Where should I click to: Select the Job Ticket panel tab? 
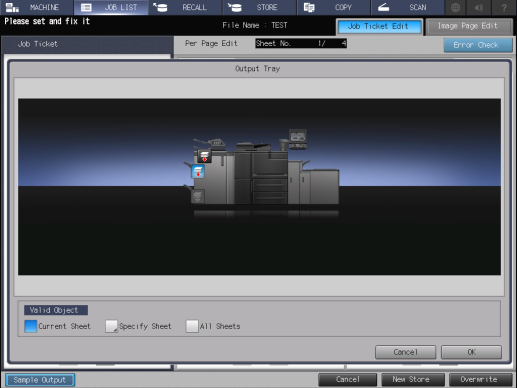click(x=87, y=44)
